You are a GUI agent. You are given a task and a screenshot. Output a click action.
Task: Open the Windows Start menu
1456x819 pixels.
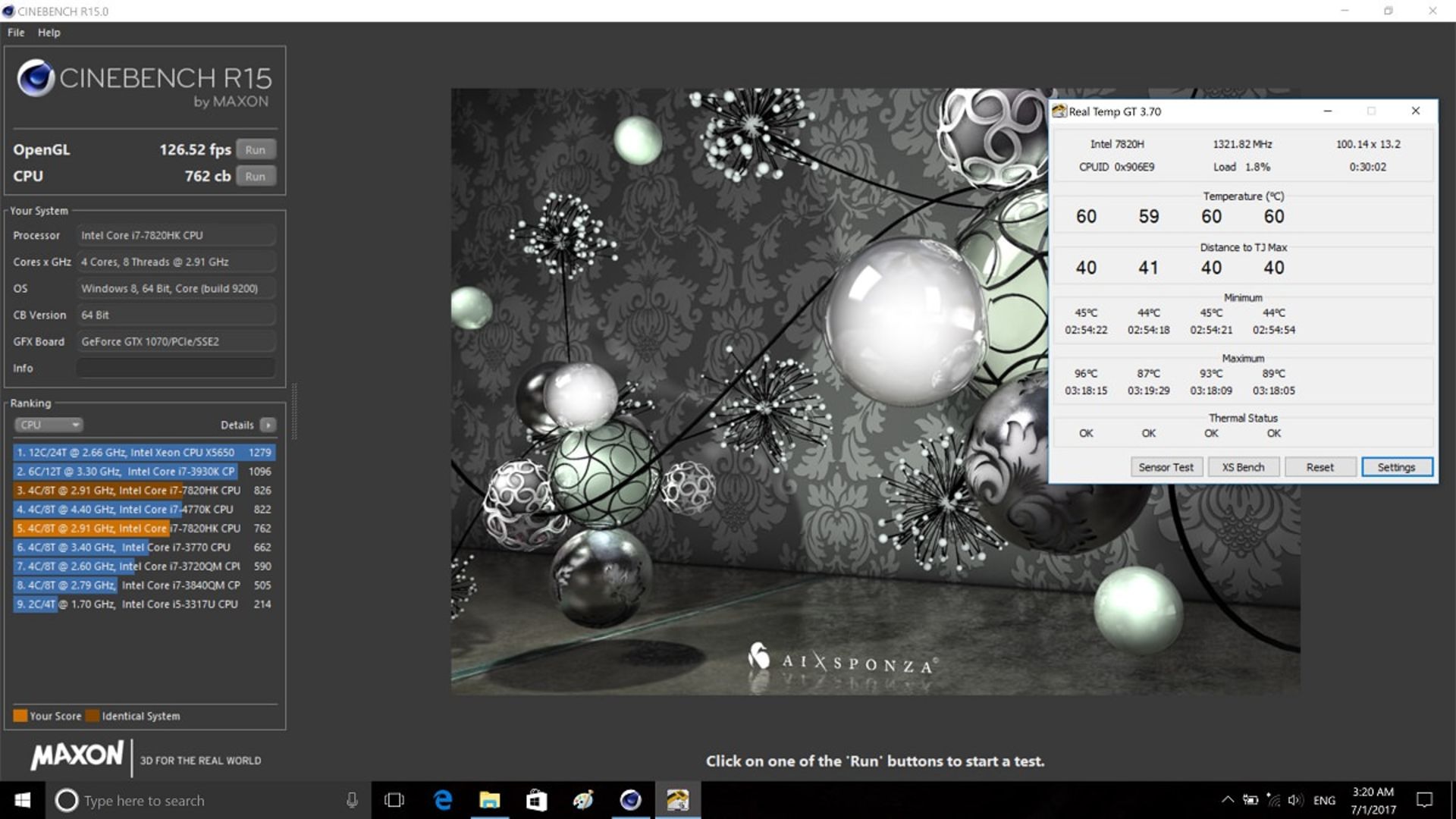22,800
